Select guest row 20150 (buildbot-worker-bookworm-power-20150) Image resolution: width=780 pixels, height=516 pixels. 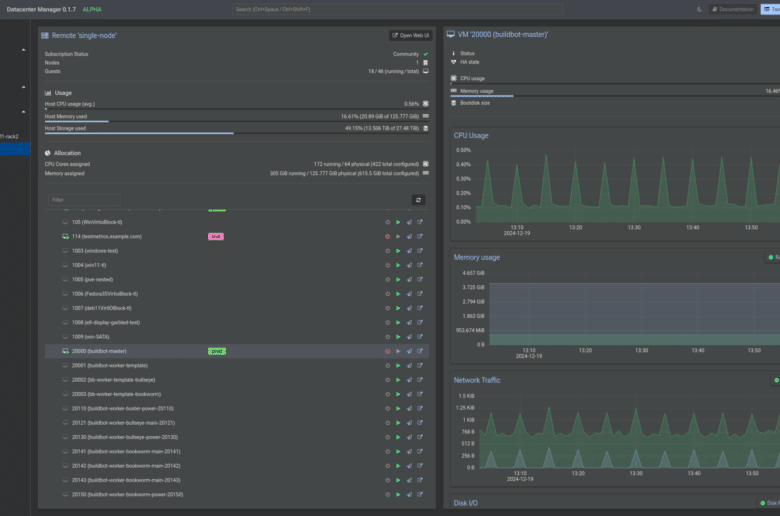(x=237, y=495)
